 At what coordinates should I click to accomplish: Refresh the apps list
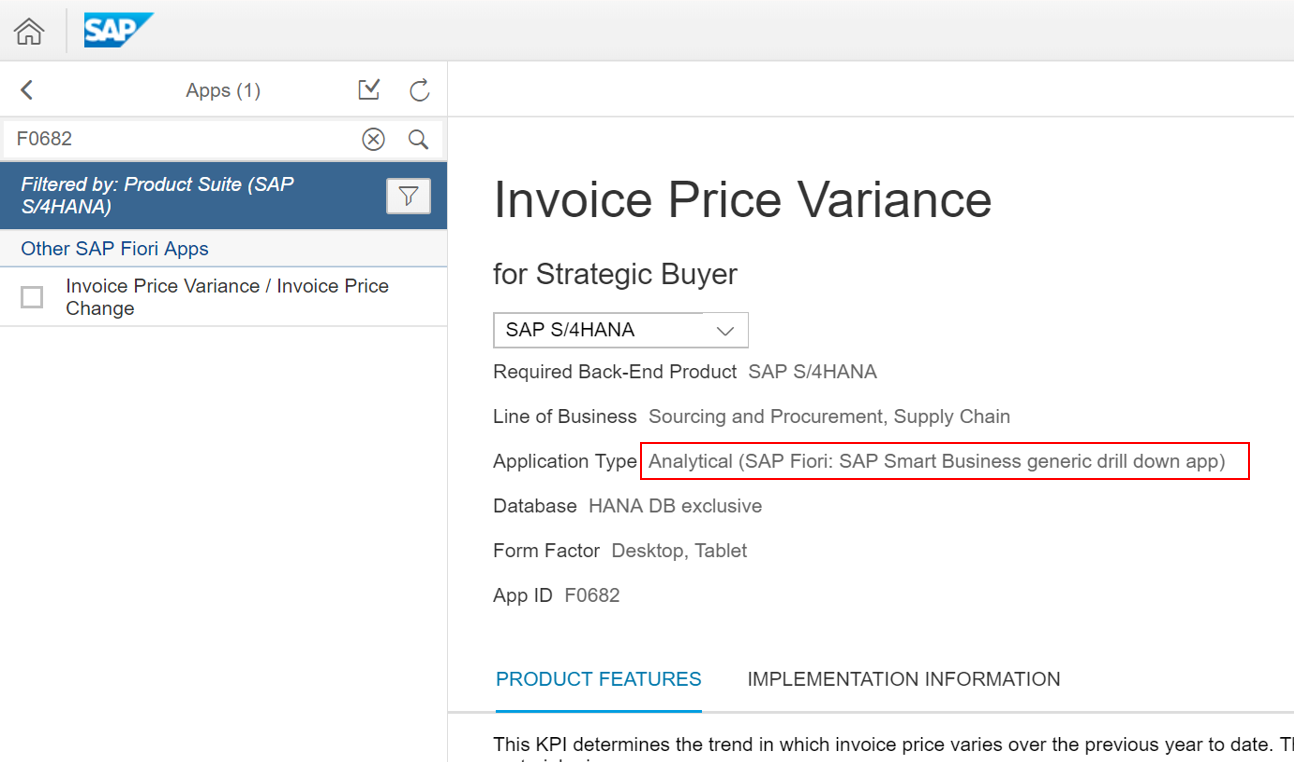(x=420, y=90)
